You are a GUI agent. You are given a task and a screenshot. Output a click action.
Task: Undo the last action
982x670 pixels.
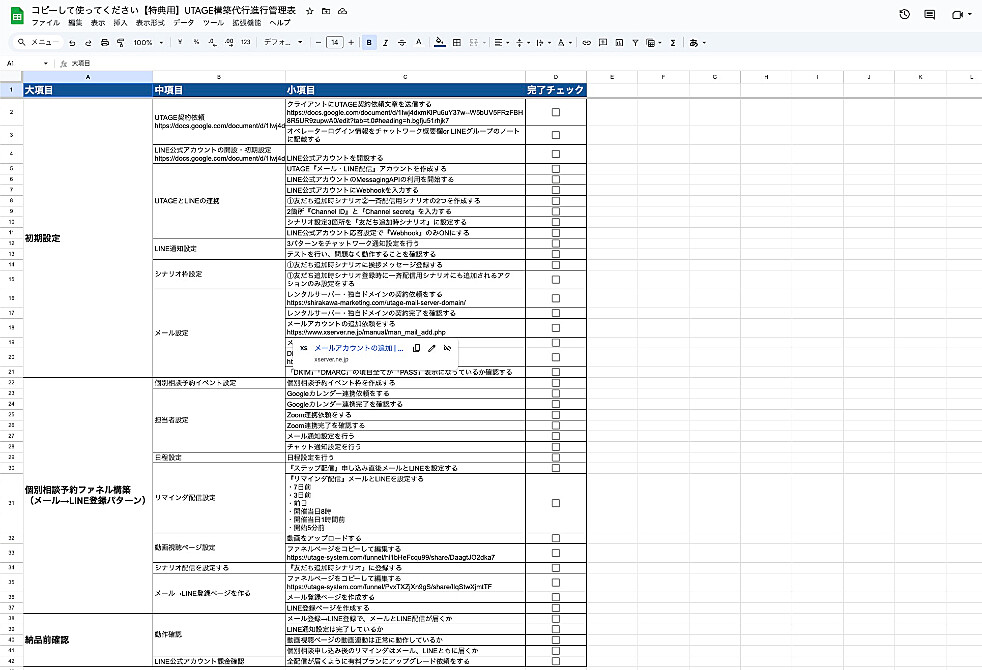tap(72, 43)
